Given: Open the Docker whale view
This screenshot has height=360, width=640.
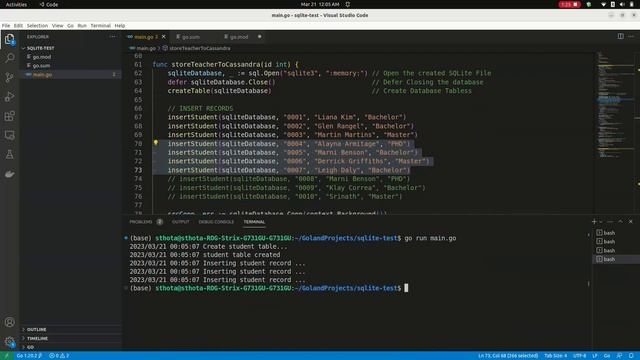Looking at the screenshot, I should pyautogui.click(x=9, y=174).
